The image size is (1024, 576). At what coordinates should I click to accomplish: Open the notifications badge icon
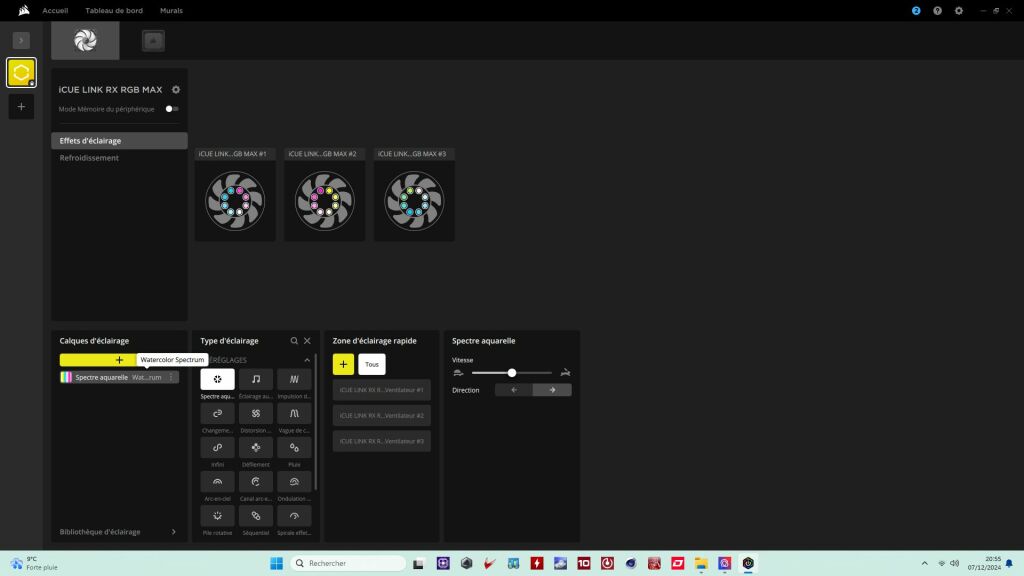pos(916,10)
